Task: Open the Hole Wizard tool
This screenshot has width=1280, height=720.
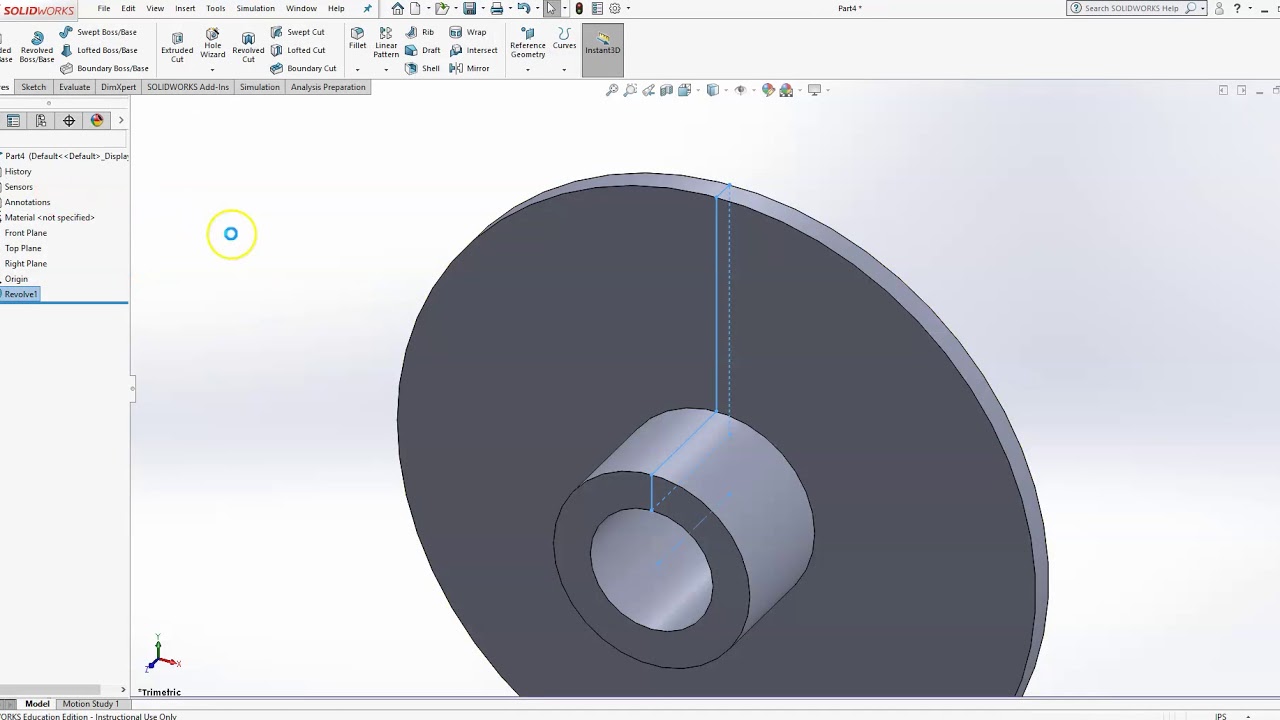Action: (x=212, y=43)
